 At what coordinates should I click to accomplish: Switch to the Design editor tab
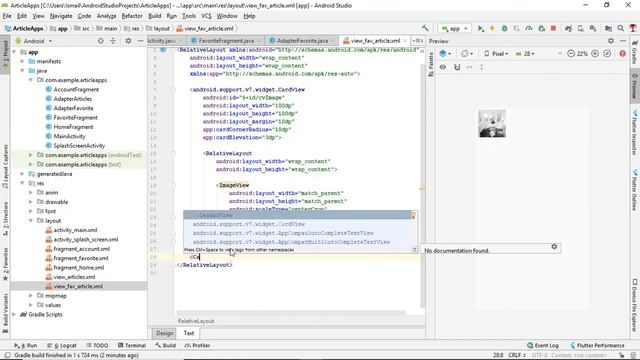pyautogui.click(x=164, y=333)
